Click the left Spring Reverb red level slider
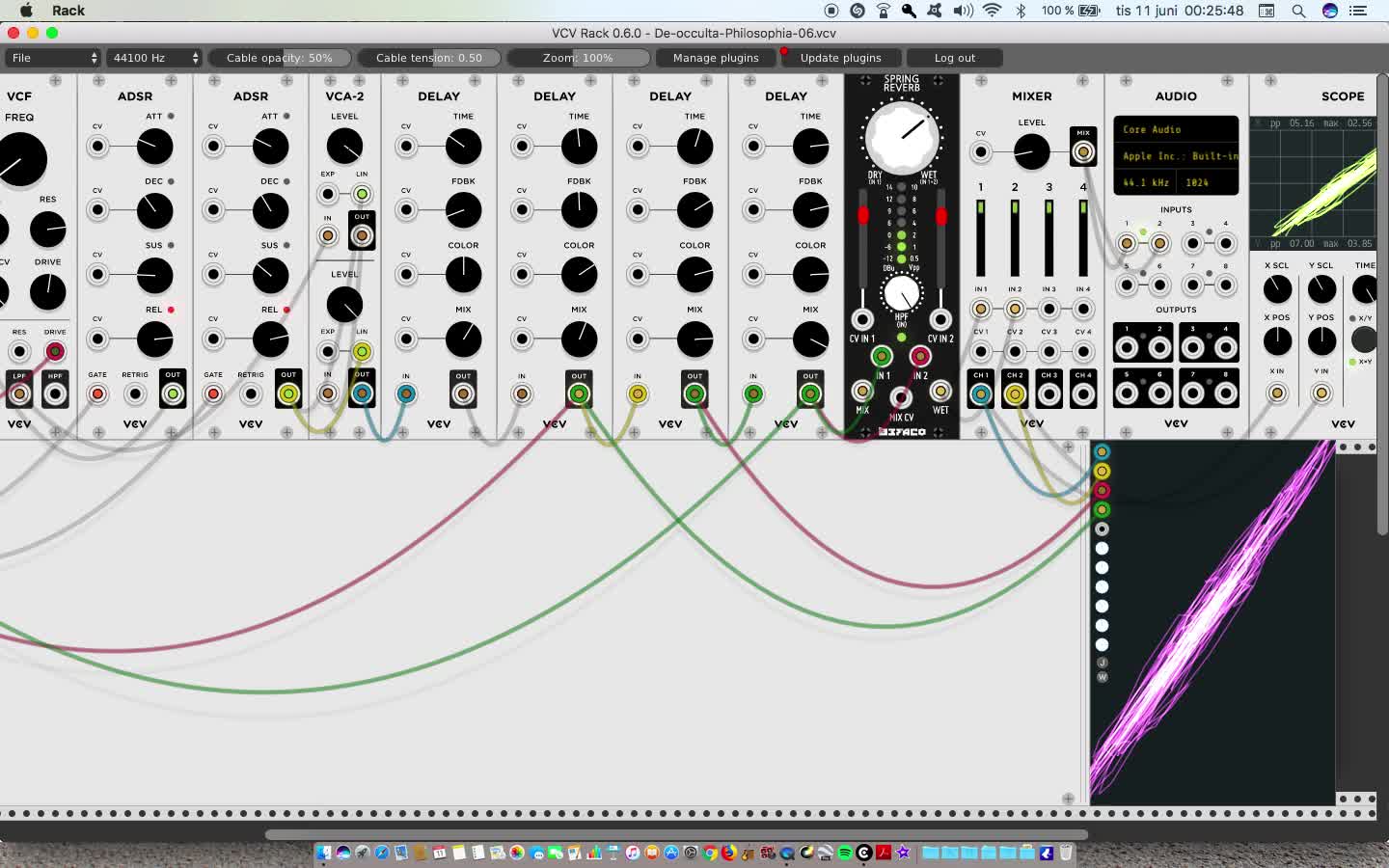Image resolution: width=1389 pixels, height=868 pixels. click(x=862, y=215)
